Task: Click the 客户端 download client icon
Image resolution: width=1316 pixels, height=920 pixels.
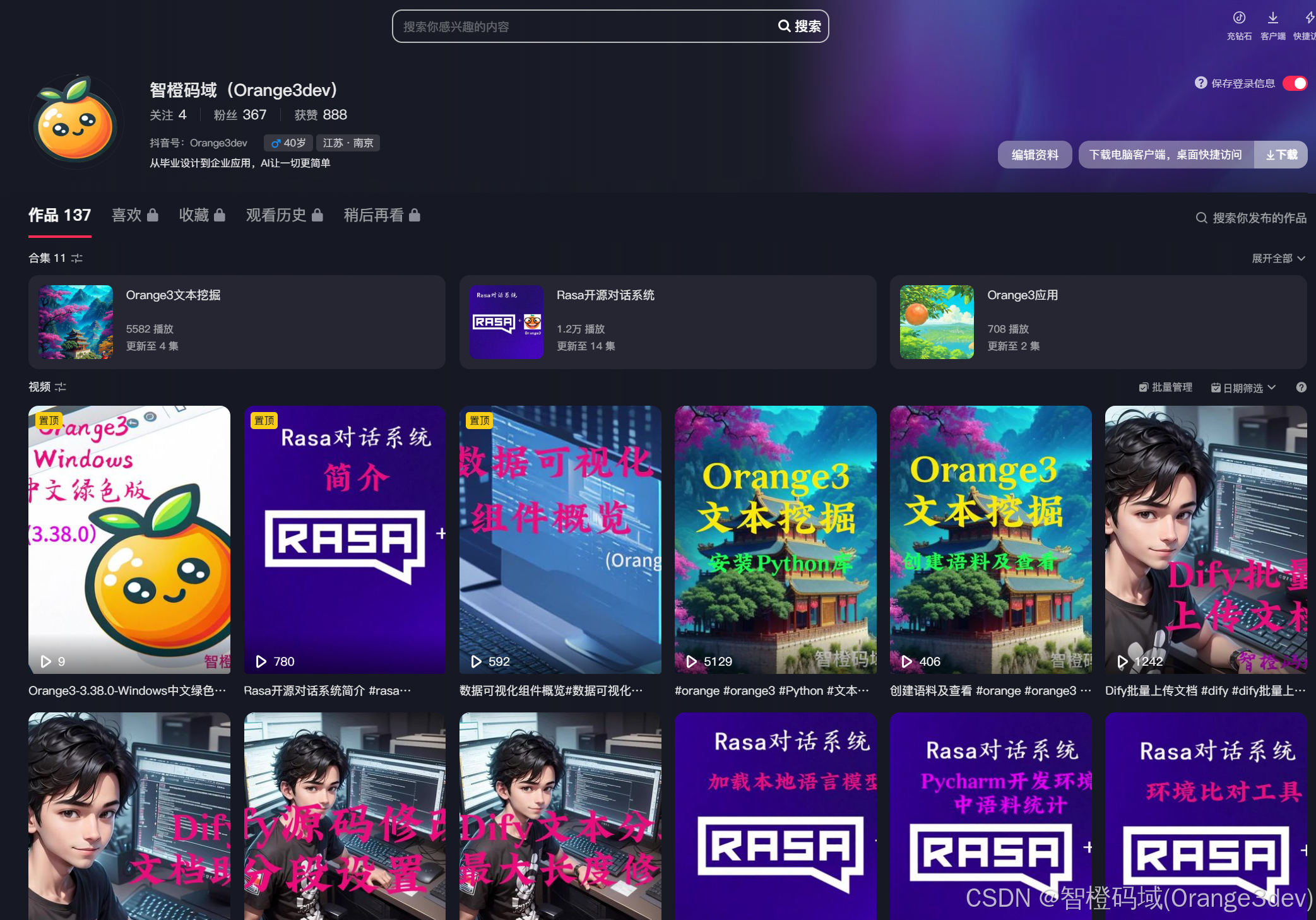Action: point(1272,18)
